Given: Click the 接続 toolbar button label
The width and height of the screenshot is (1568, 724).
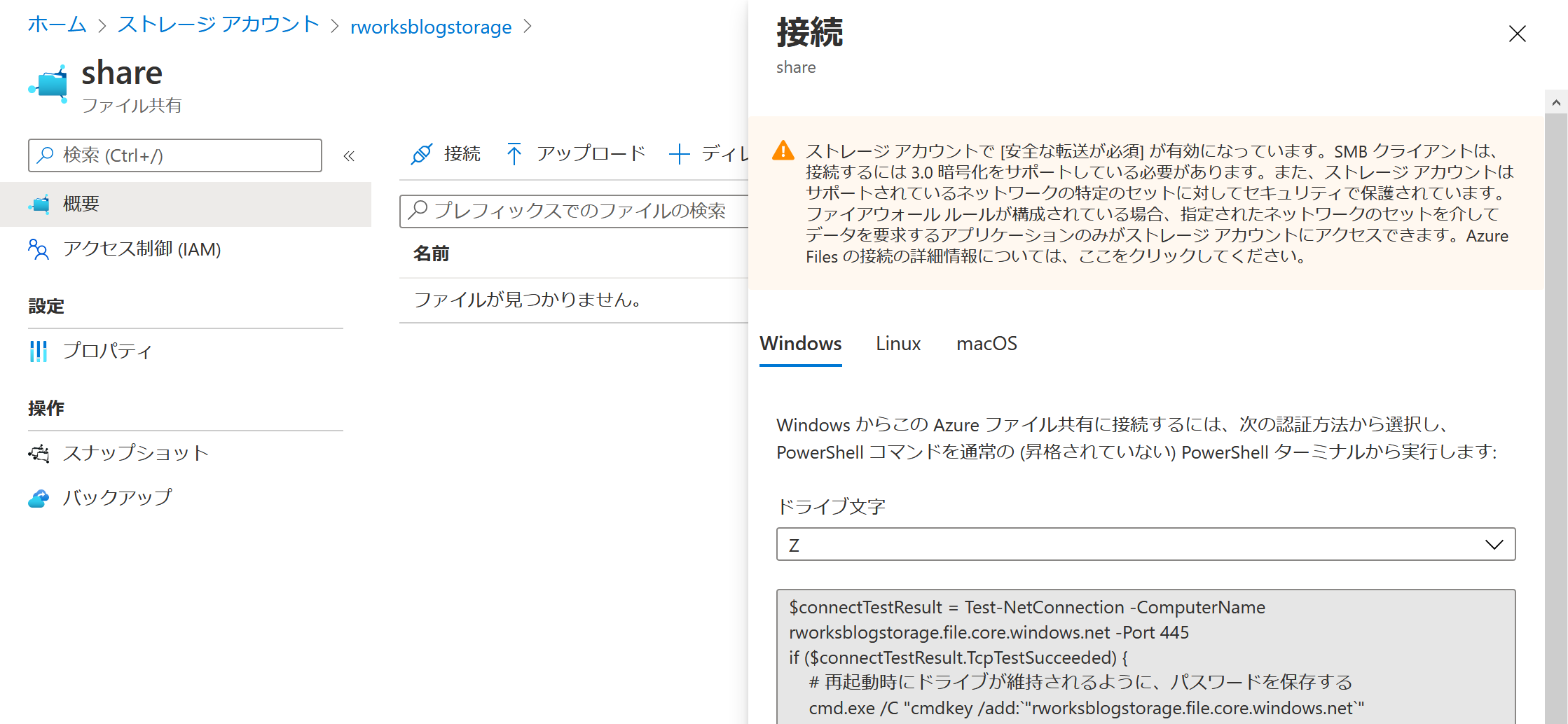Looking at the screenshot, I should (x=462, y=154).
